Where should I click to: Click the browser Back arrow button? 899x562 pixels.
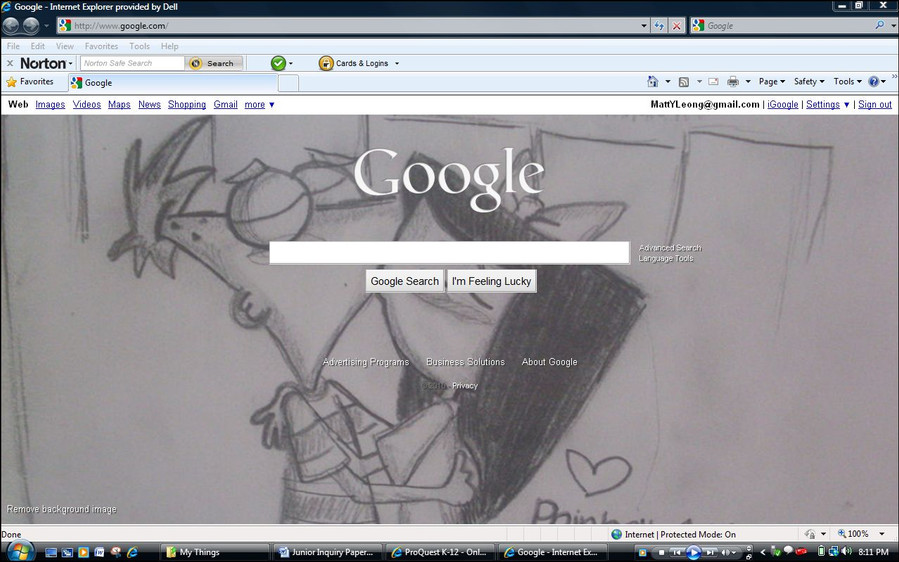click(x=11, y=26)
